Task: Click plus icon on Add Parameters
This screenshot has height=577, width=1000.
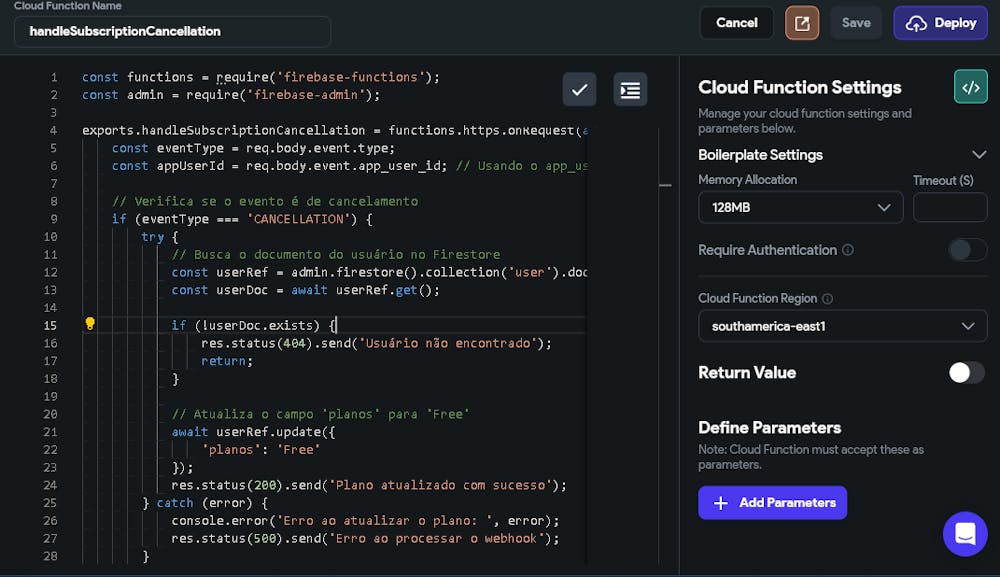Action: pos(721,503)
